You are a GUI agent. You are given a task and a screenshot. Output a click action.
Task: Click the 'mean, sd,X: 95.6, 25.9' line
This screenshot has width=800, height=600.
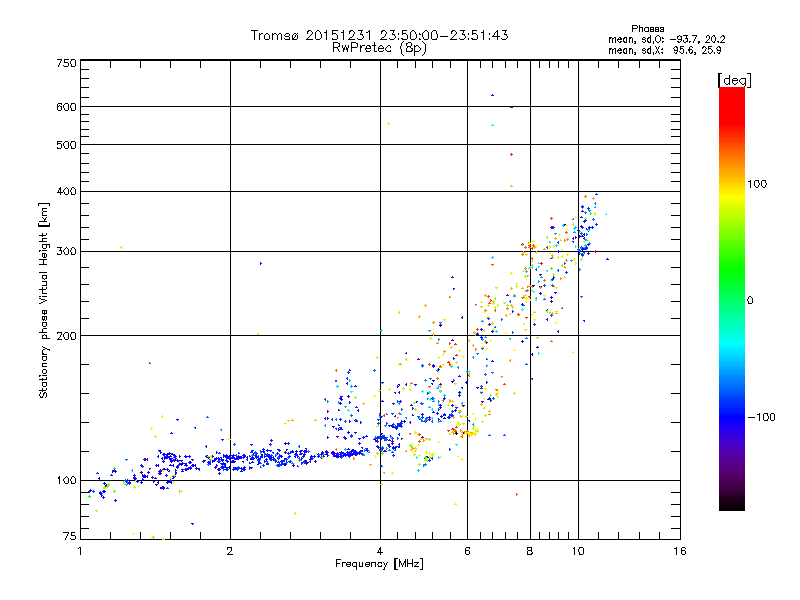664,50
